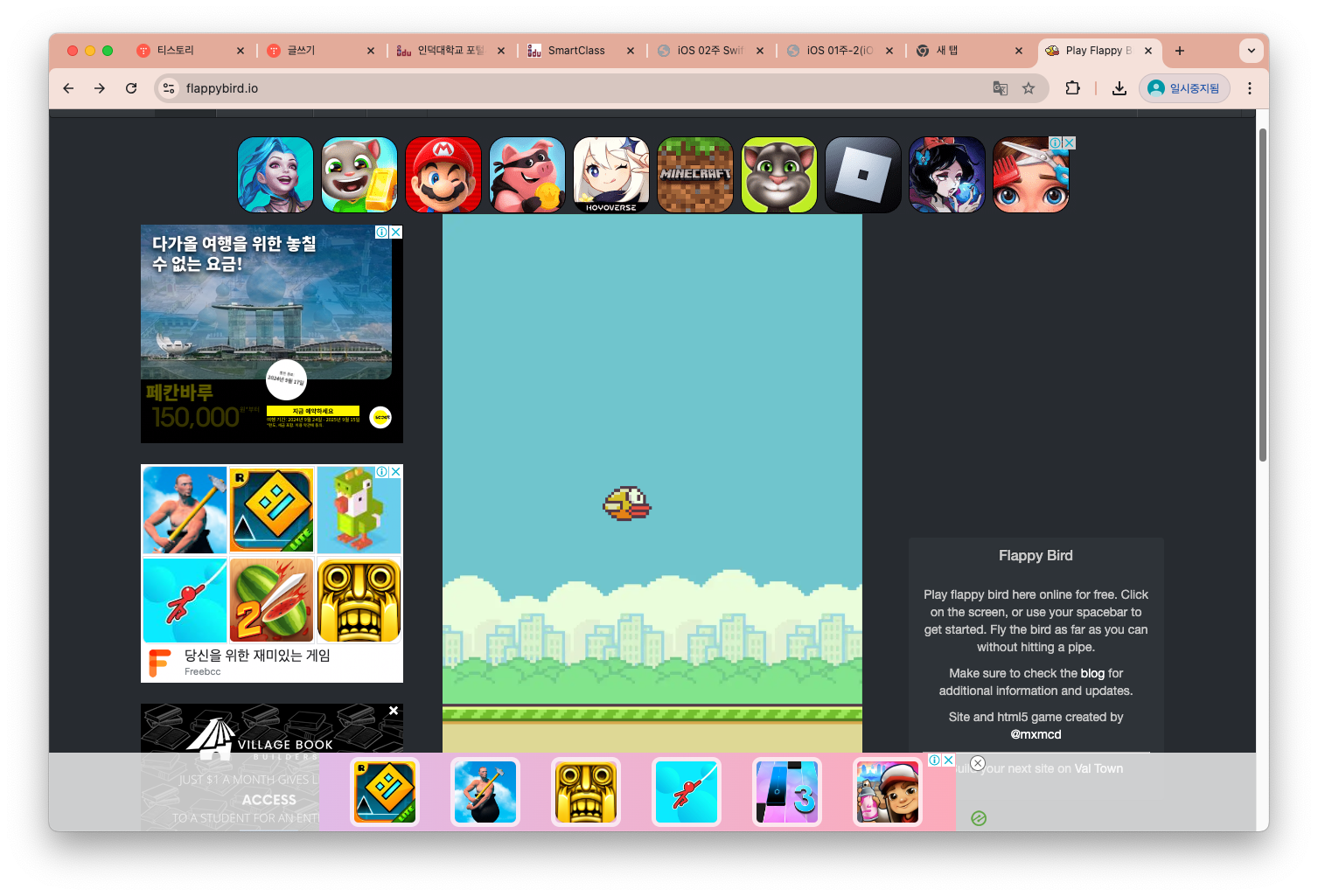Viewport: 1318px width, 896px height.
Task: Click the Temple Run tile in Freebcc ad
Action: [359, 601]
